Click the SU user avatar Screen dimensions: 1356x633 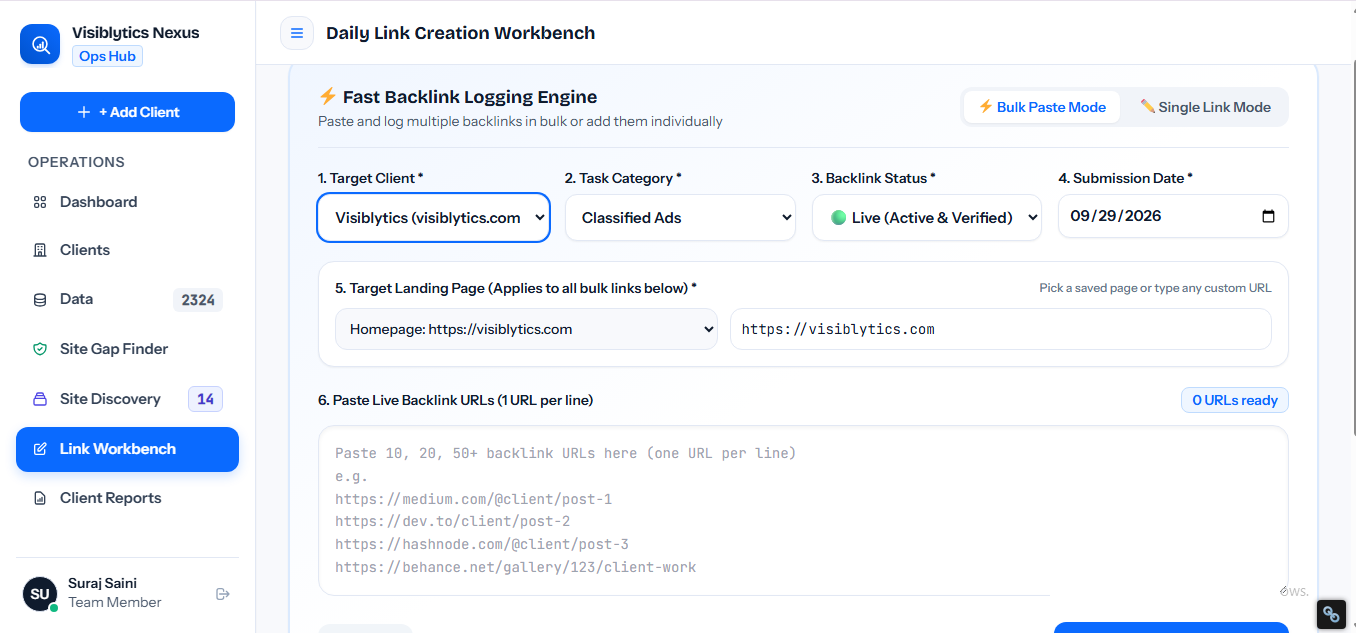pyautogui.click(x=40, y=593)
